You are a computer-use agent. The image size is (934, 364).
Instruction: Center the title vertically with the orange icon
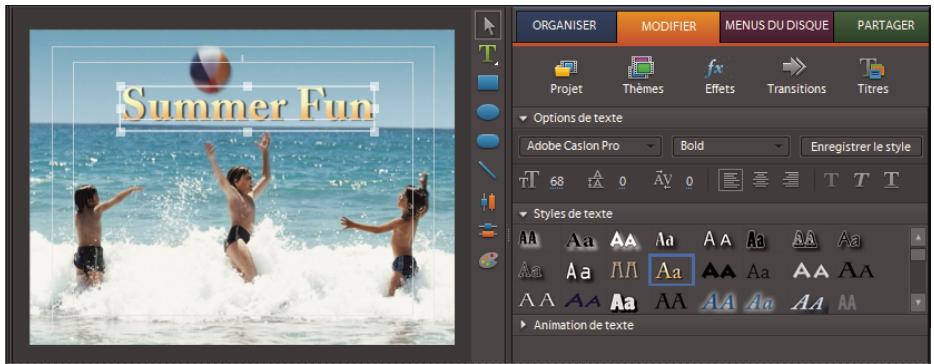pyautogui.click(x=488, y=202)
